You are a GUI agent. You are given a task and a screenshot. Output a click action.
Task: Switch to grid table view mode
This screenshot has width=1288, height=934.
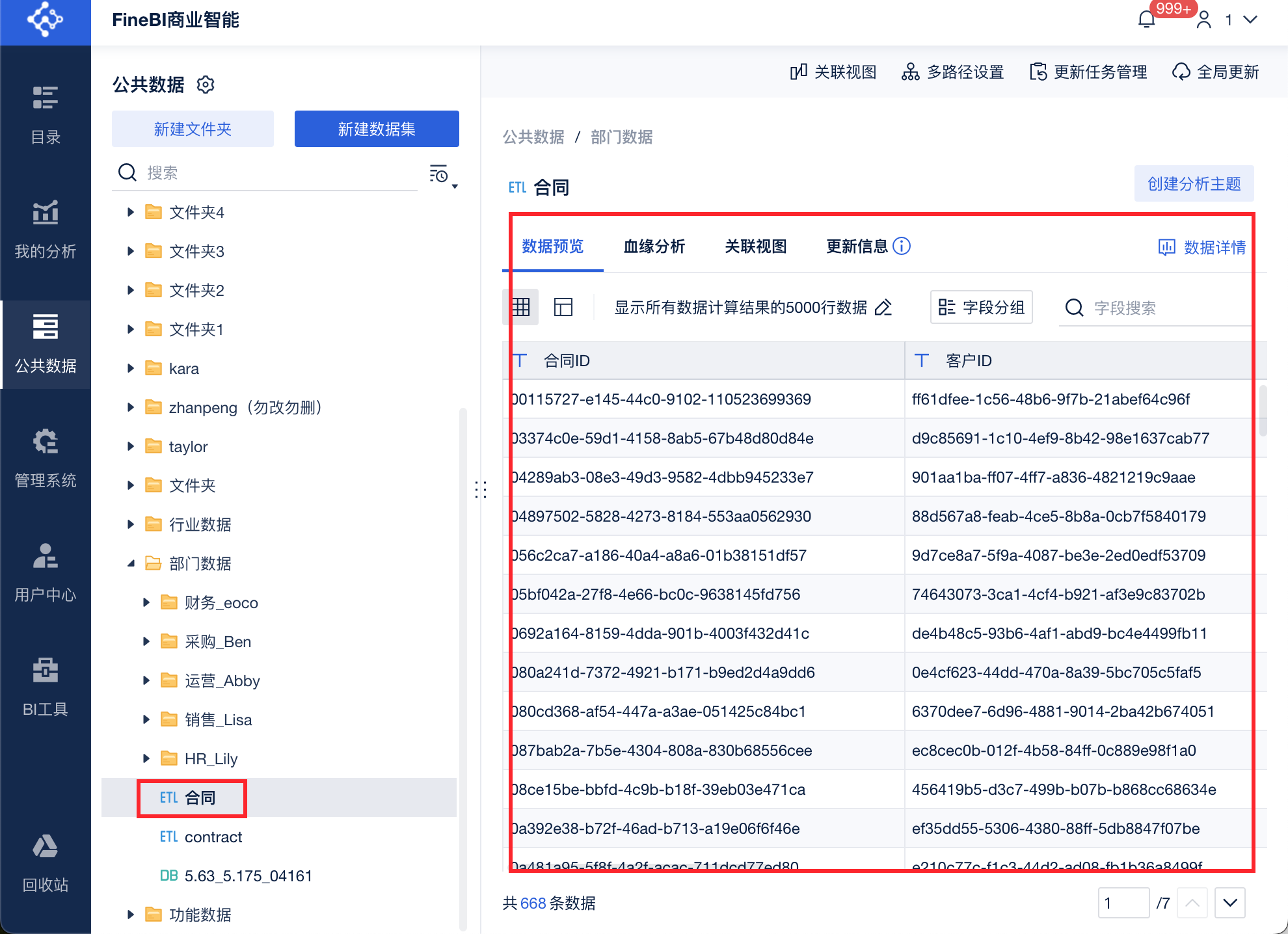click(521, 307)
